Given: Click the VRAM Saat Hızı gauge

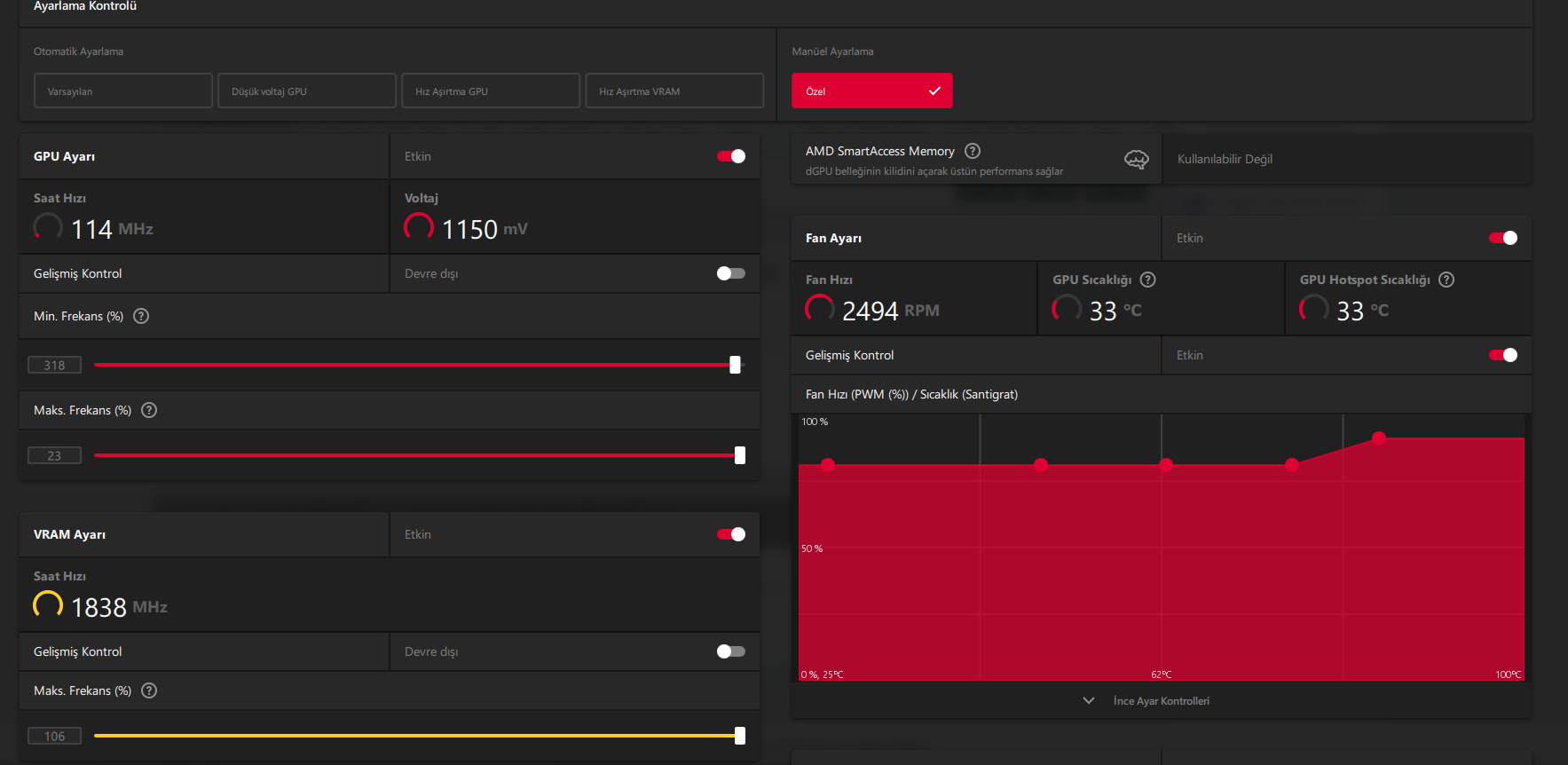Looking at the screenshot, I should click(x=48, y=605).
